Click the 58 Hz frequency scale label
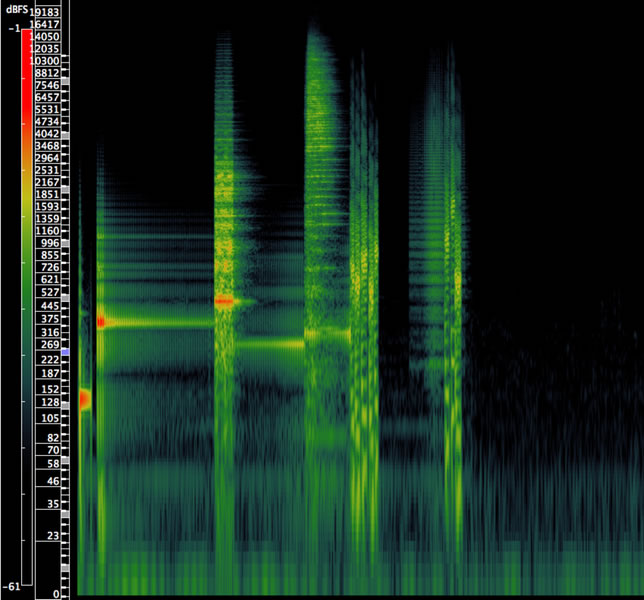 pos(52,464)
